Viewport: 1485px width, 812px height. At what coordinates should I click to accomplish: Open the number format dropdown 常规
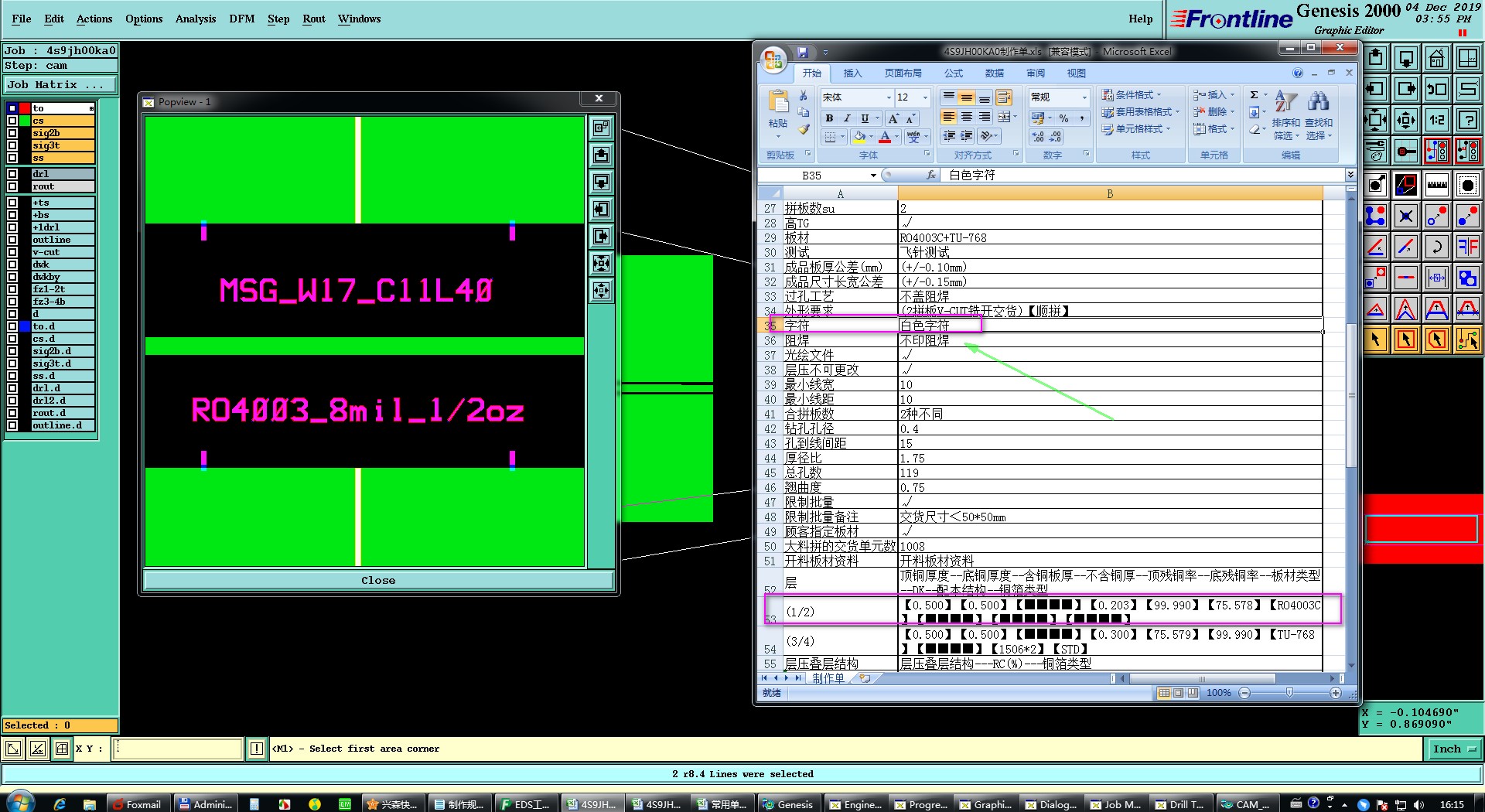point(1084,97)
